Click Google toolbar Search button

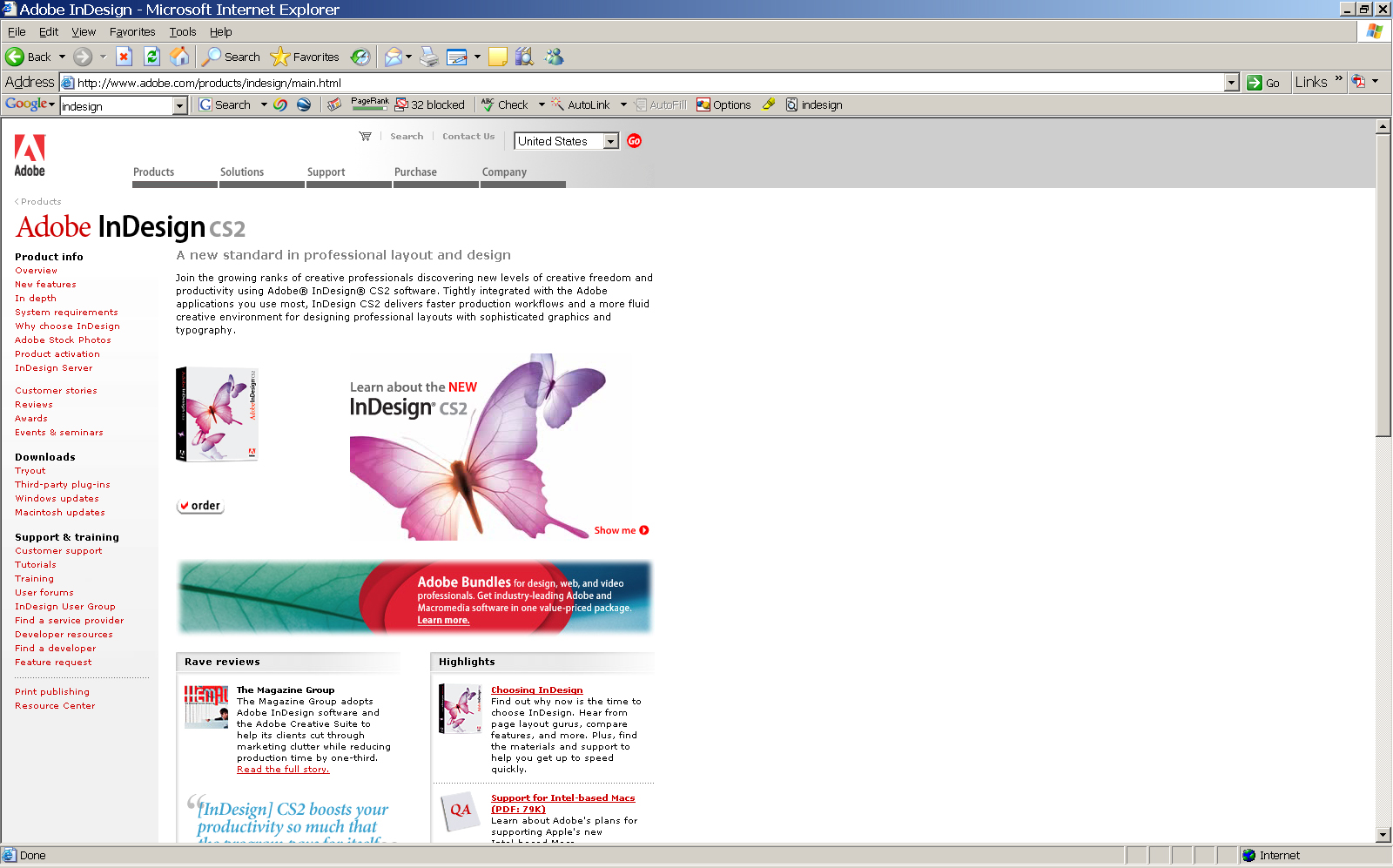pyautogui.click(x=225, y=105)
